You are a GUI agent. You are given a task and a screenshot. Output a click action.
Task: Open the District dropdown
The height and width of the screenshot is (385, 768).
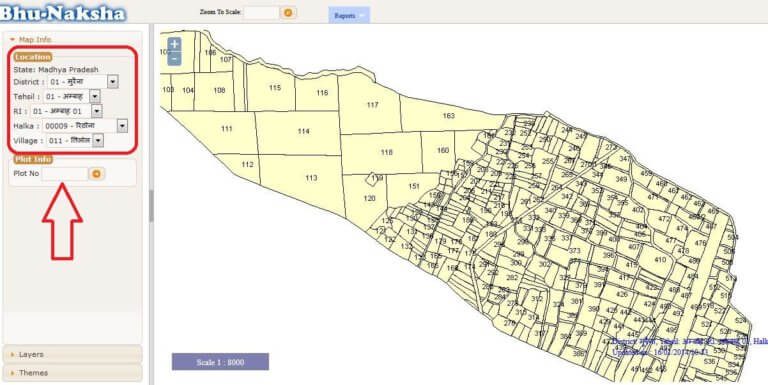pyautogui.click(x=113, y=82)
